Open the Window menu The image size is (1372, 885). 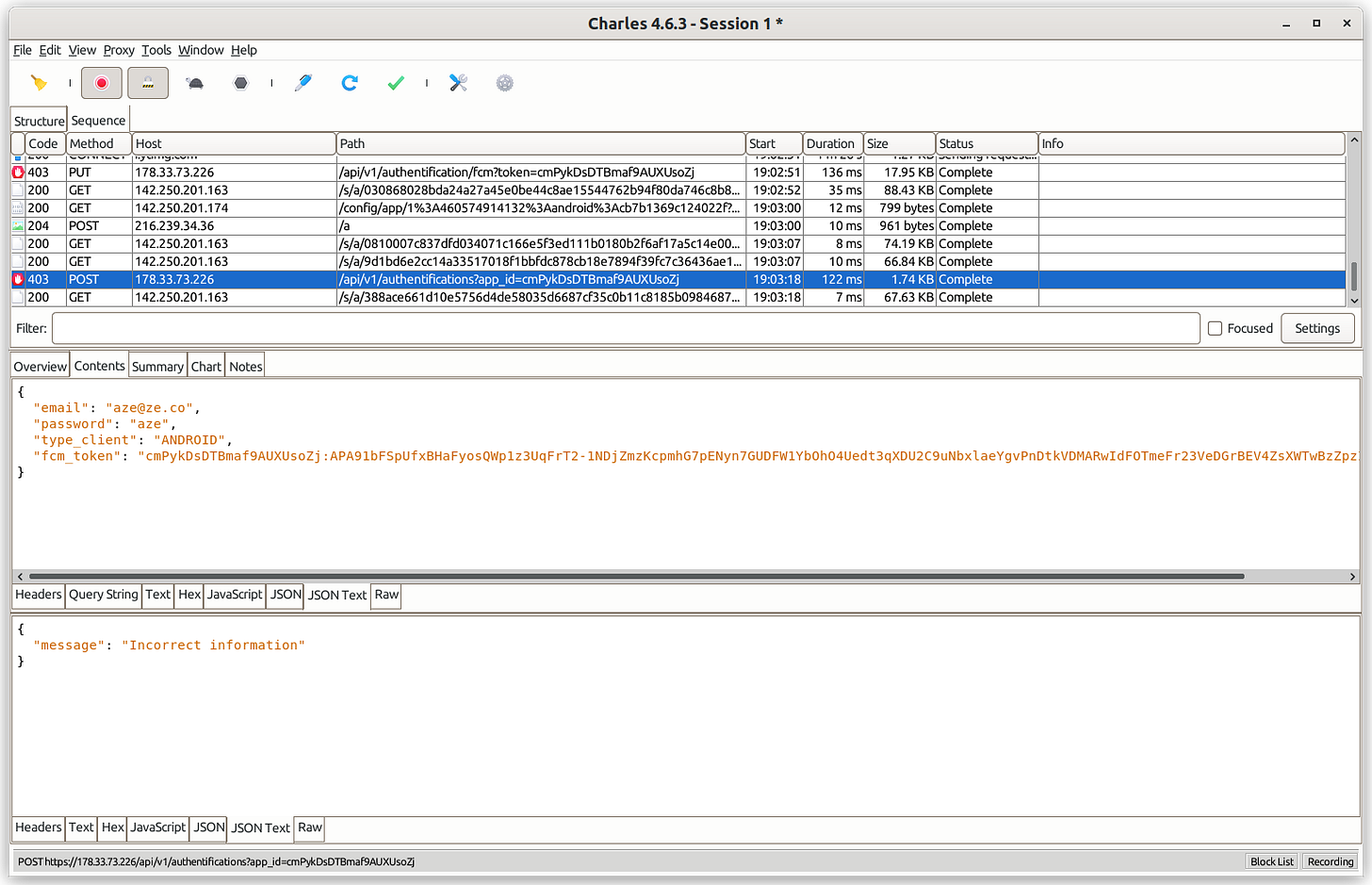tap(201, 50)
